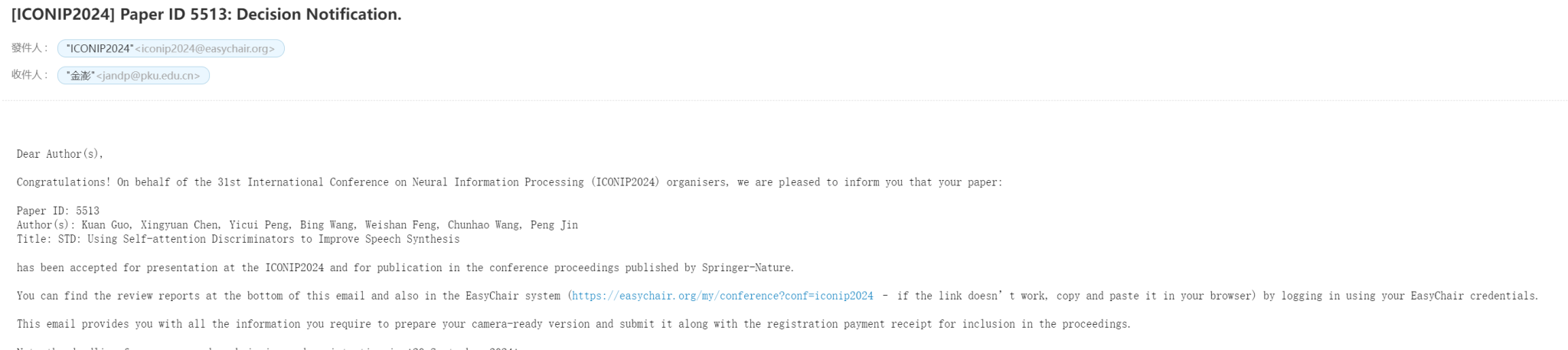Click the iconip2024@easychair.org sender address

pos(204,48)
